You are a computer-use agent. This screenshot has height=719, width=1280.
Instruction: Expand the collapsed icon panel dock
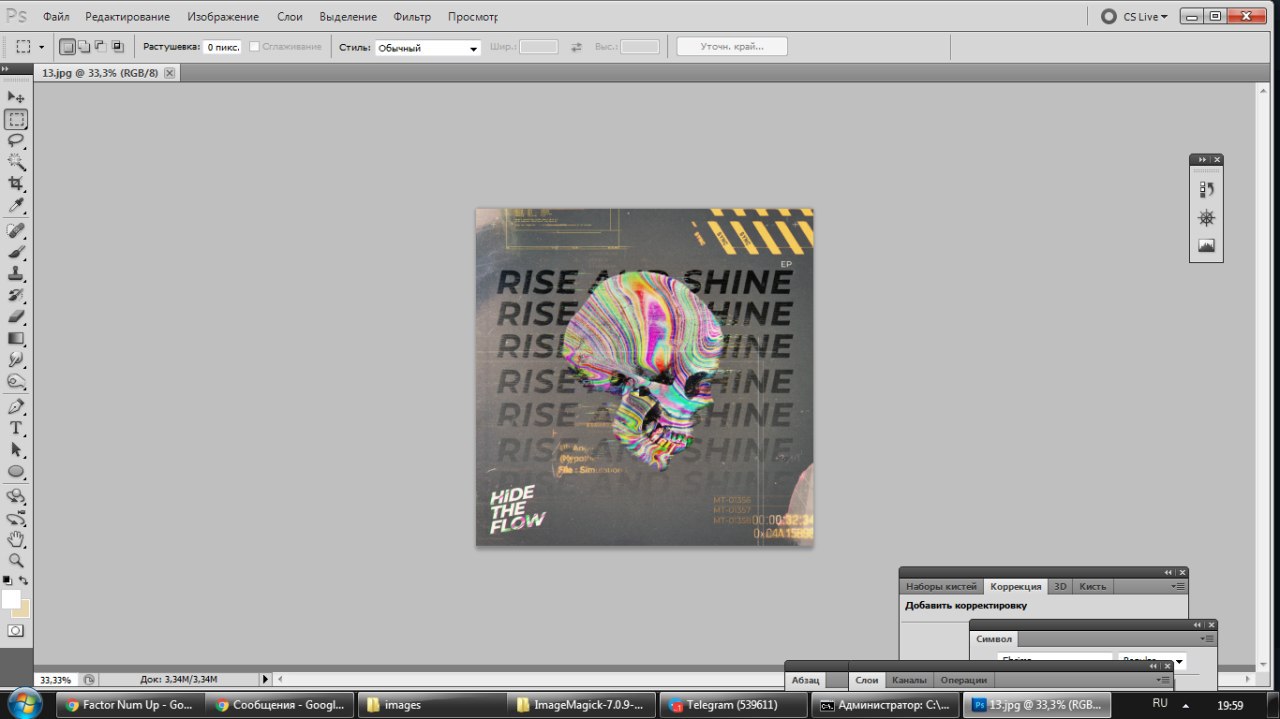click(1201, 160)
